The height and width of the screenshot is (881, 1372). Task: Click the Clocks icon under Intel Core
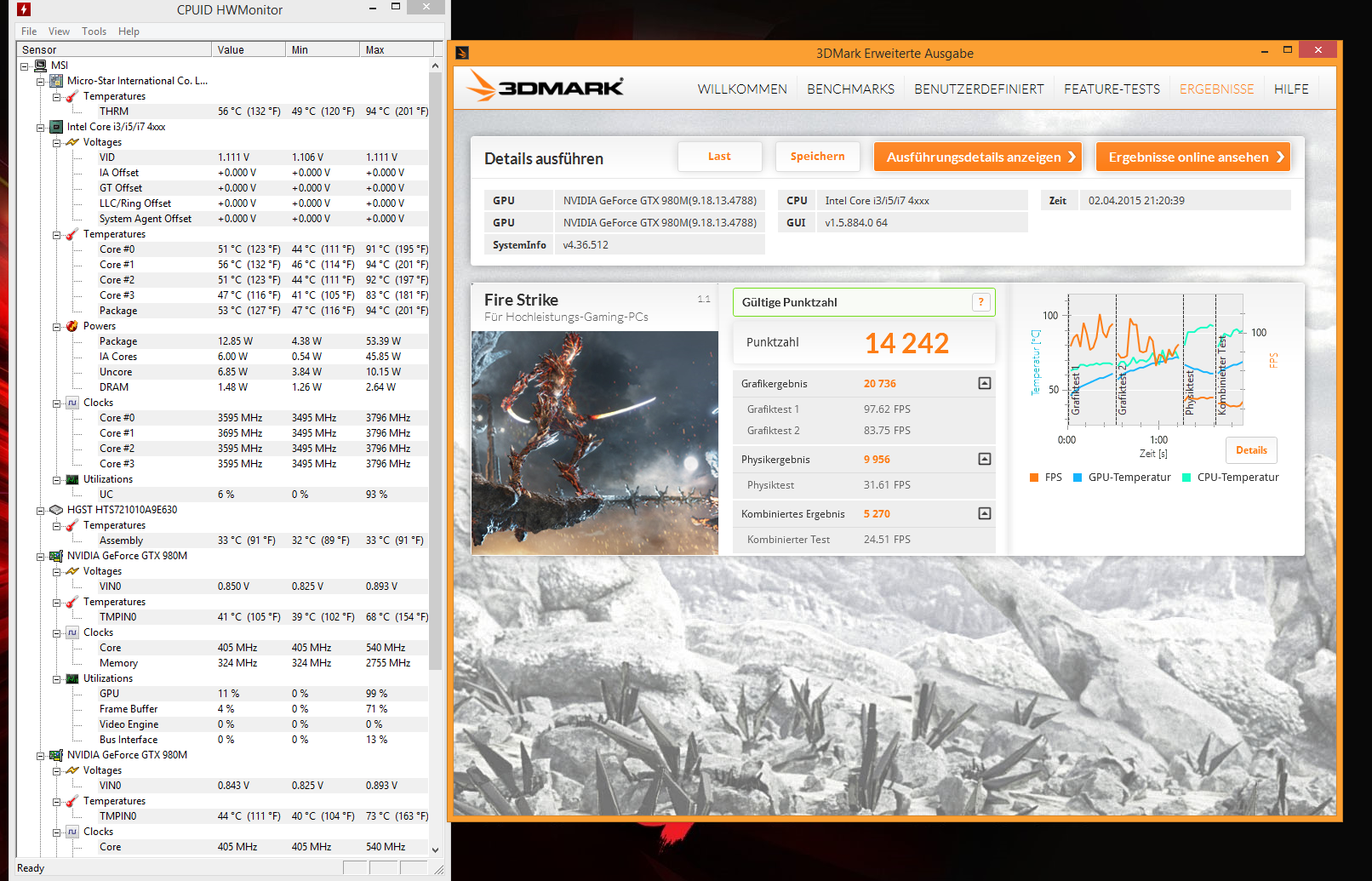(x=72, y=403)
